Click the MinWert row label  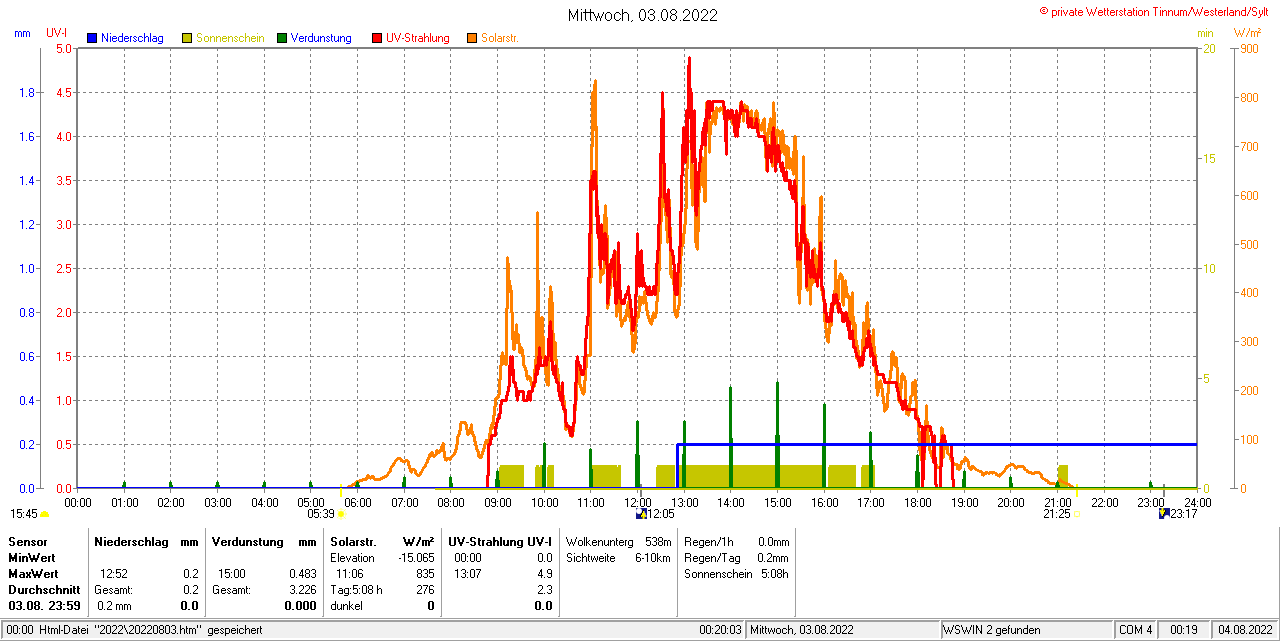(31, 557)
